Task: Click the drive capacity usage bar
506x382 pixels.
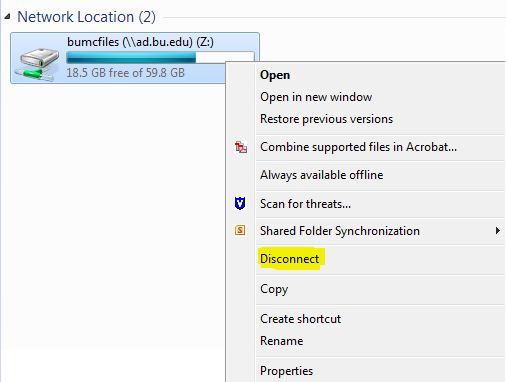Action: tap(160, 57)
